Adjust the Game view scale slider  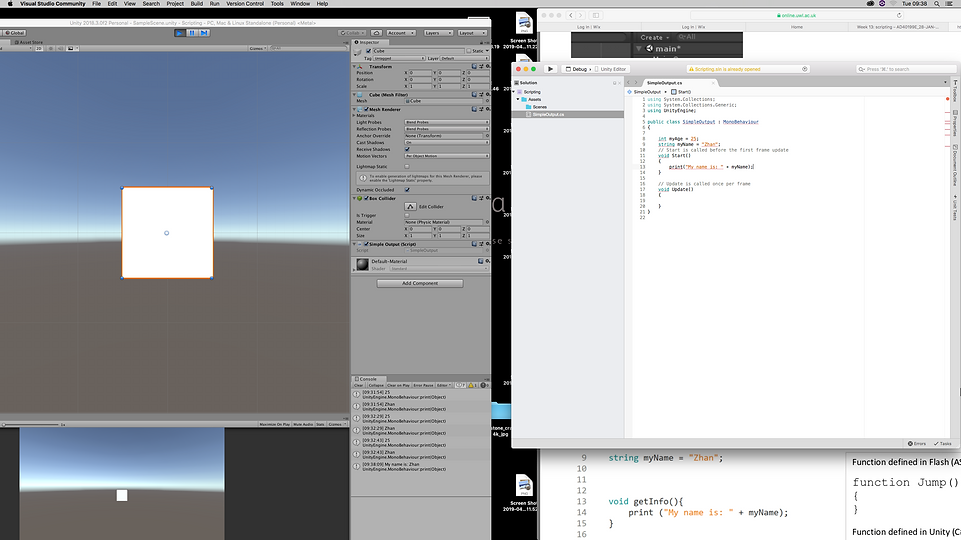pyautogui.click(x=31, y=424)
